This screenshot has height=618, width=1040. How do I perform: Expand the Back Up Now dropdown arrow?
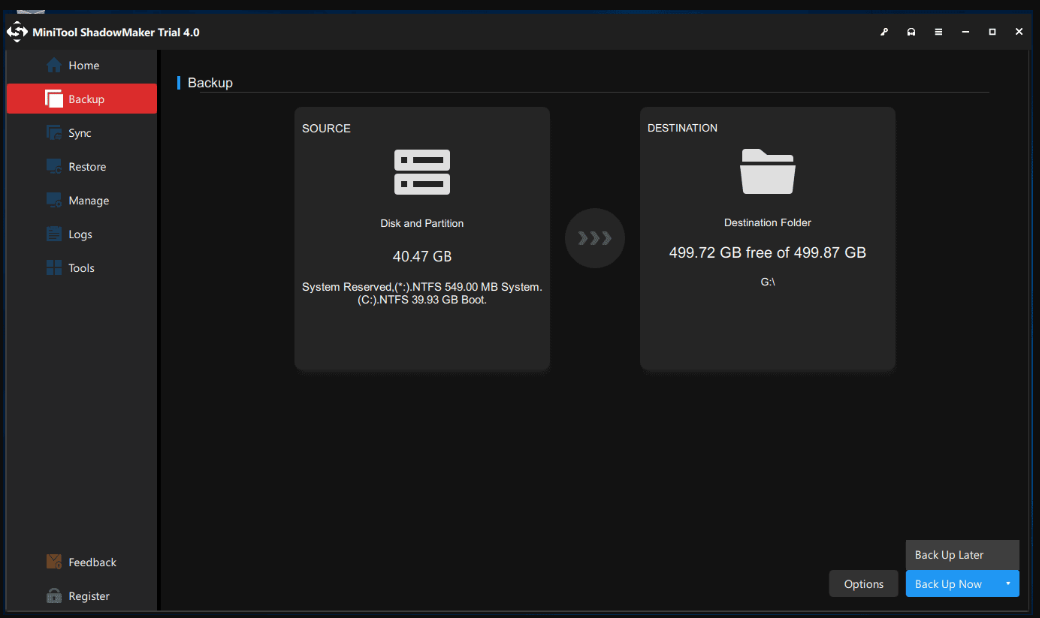[x=1008, y=584]
